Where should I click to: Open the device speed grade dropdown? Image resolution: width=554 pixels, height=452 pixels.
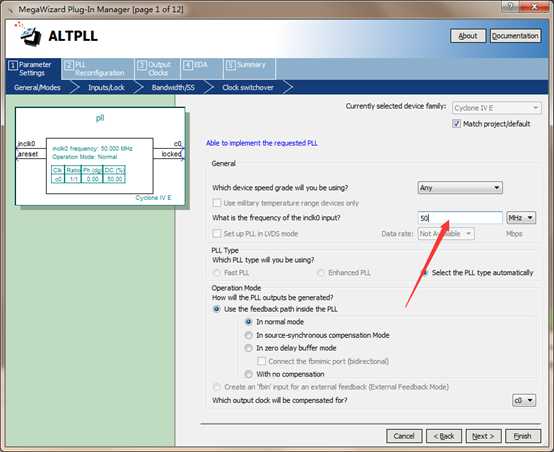tap(460, 188)
